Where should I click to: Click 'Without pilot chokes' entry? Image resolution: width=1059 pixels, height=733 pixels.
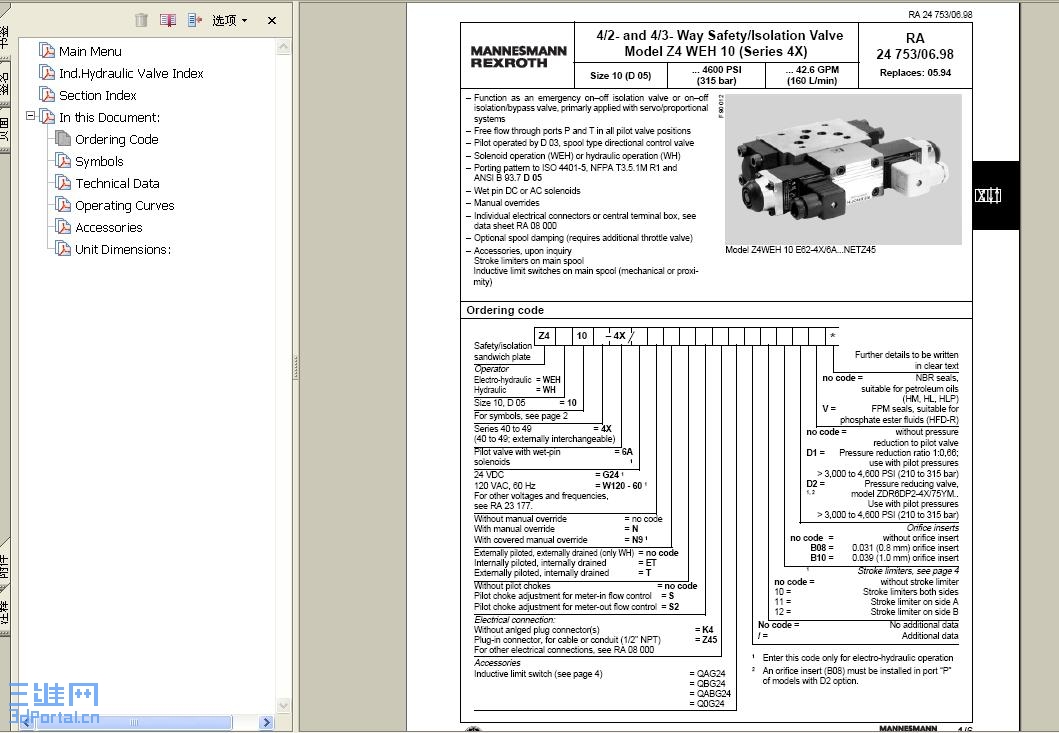[x=512, y=586]
